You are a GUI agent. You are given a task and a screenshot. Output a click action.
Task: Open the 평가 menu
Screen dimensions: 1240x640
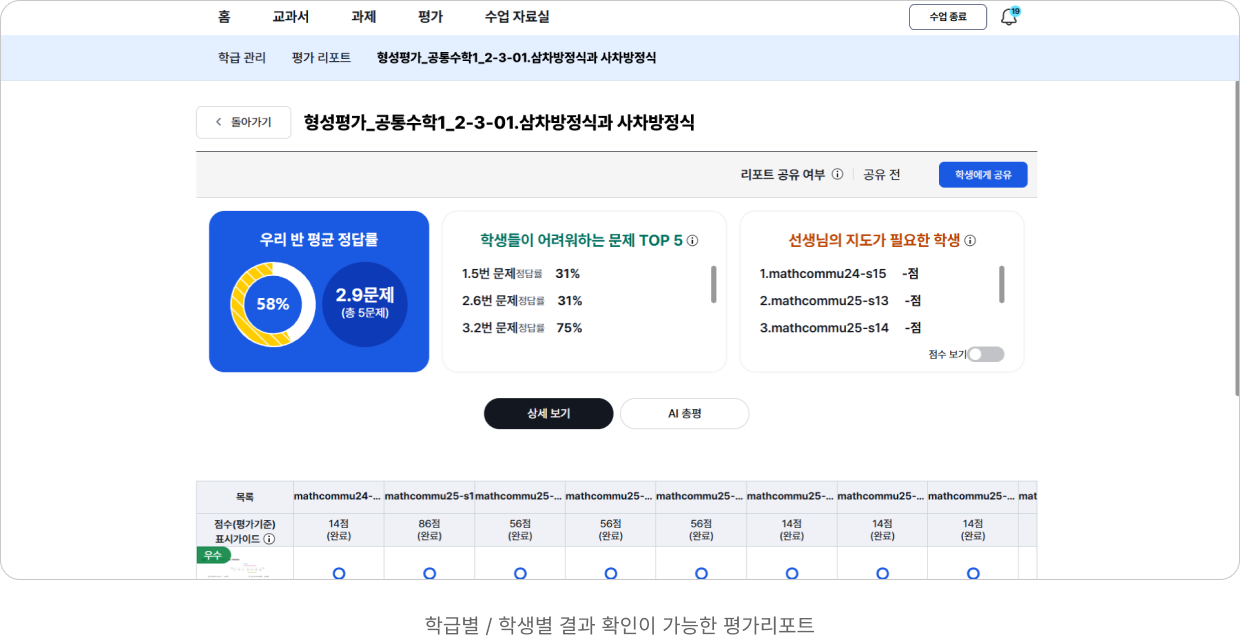(x=431, y=17)
